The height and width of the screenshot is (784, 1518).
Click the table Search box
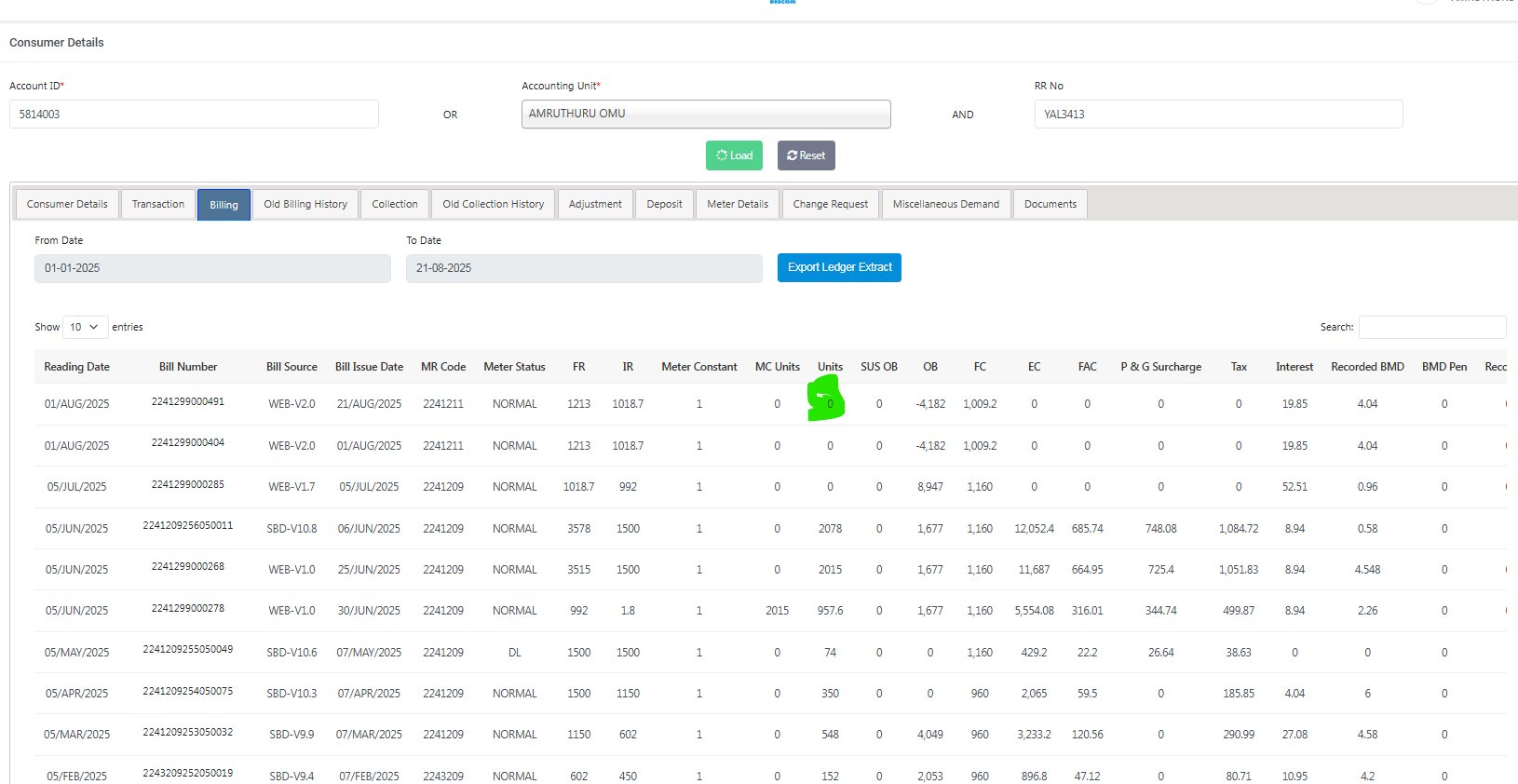[x=1431, y=327]
